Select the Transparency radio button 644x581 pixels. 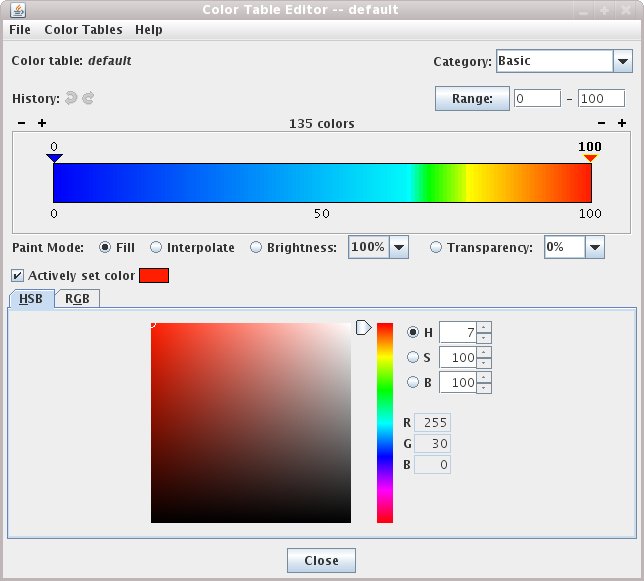(436, 247)
